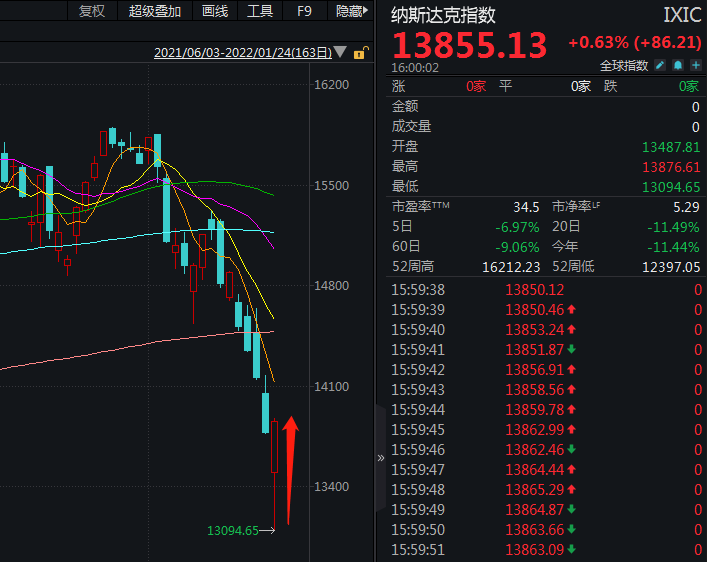Select the tick row at 15:59:38
Image resolution: width=707 pixels, height=562 pixels.
[546, 290]
